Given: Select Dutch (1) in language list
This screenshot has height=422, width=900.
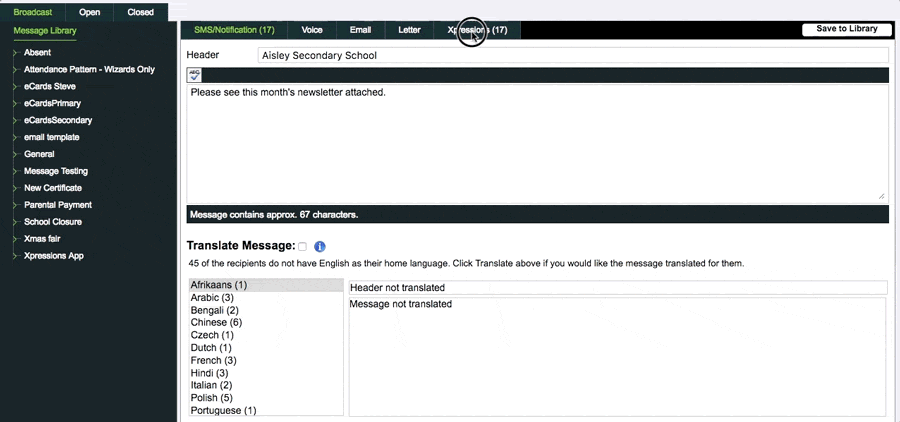Looking at the screenshot, I should 266,348.
